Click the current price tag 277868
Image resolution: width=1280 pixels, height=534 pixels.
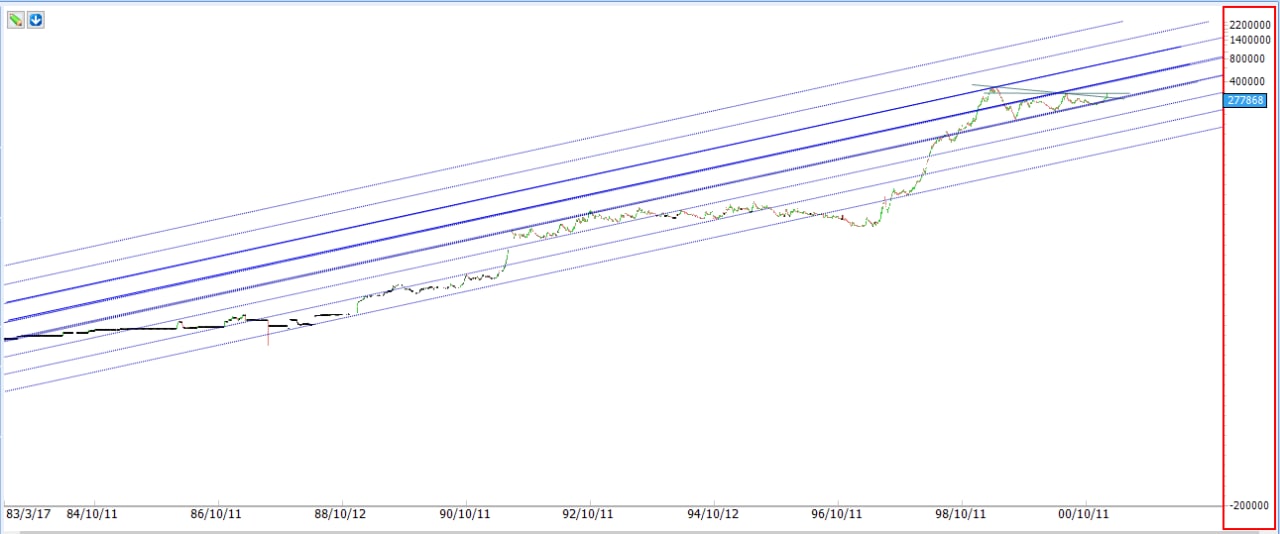click(x=1245, y=100)
